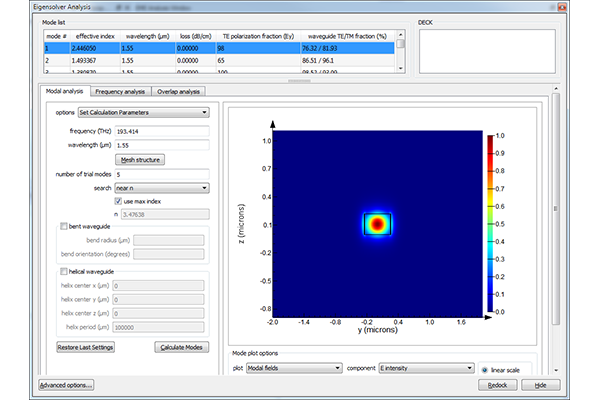
Task: Click the frequency (THz) input field
Action: click(161, 131)
